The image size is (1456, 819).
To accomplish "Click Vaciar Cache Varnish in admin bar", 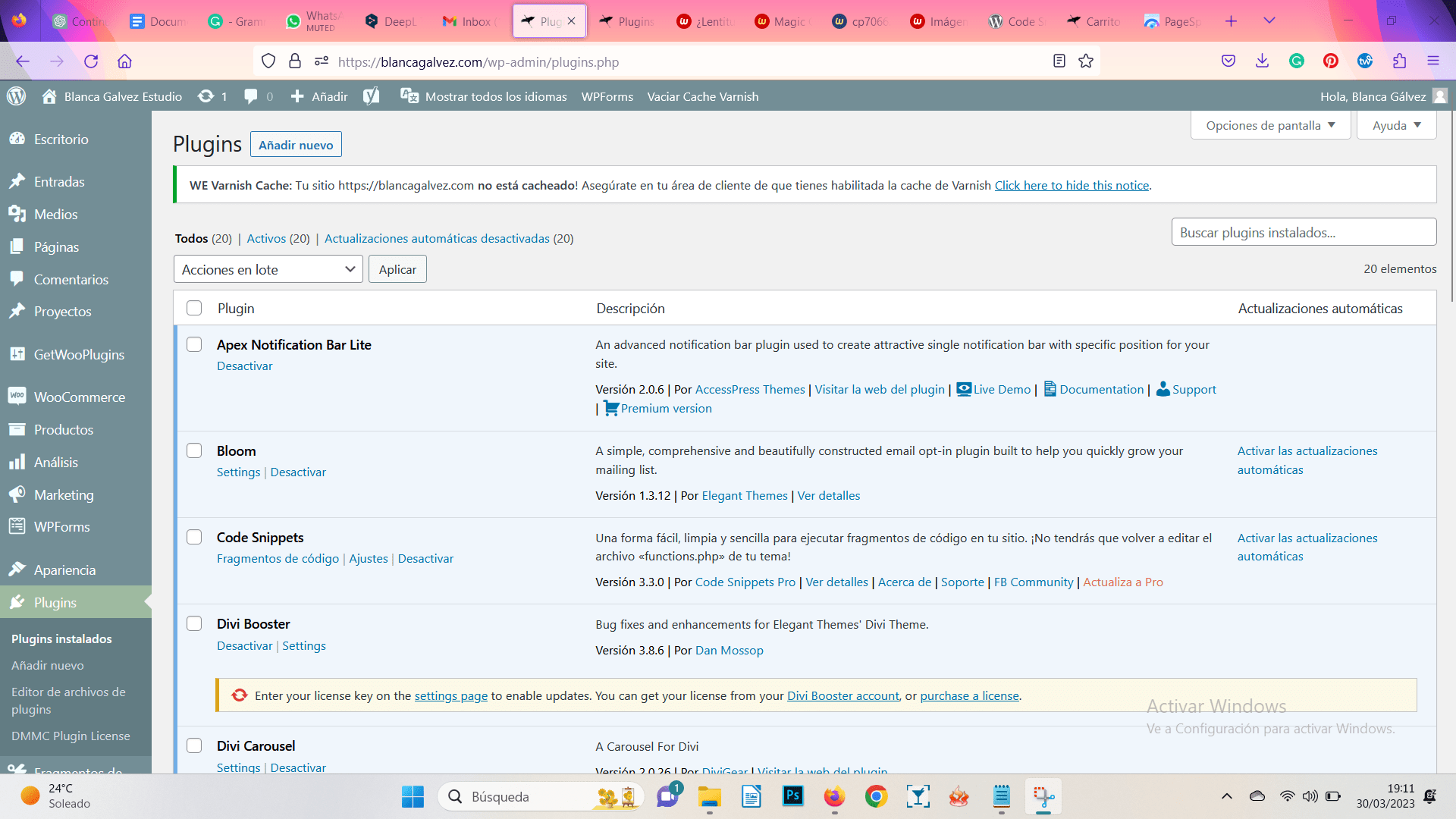I will [702, 96].
